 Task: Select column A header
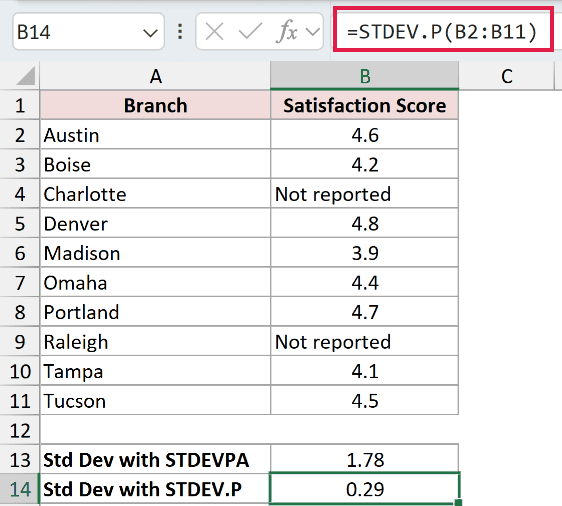point(155,76)
